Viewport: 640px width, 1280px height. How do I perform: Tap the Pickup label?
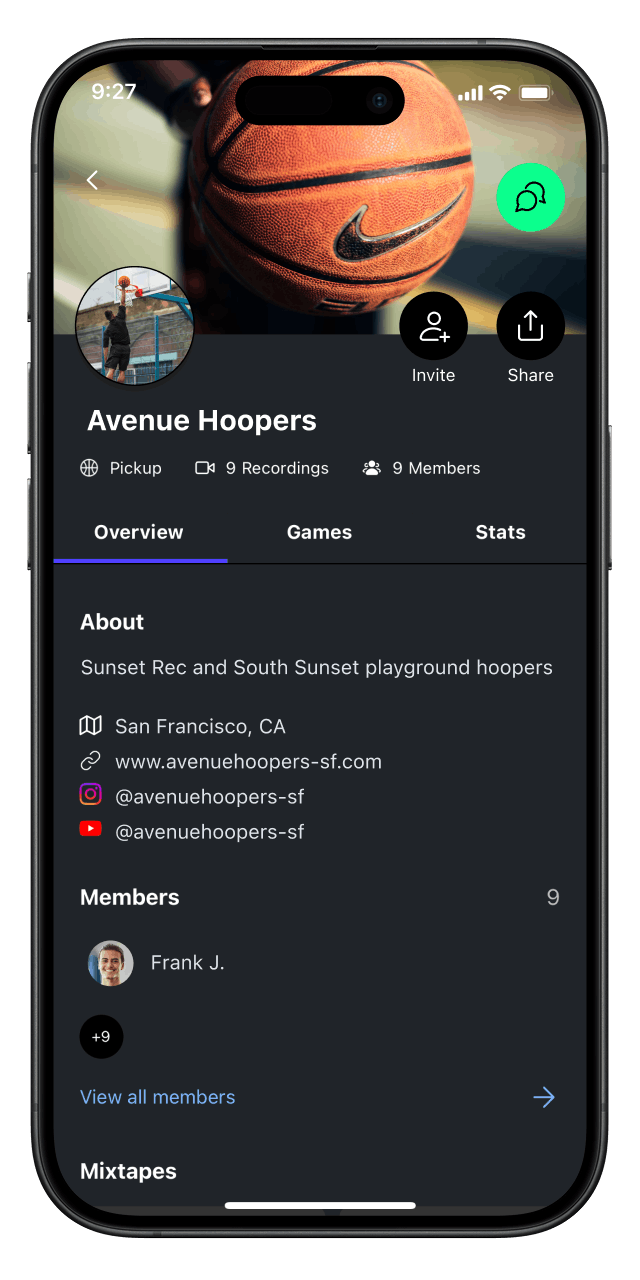135,468
